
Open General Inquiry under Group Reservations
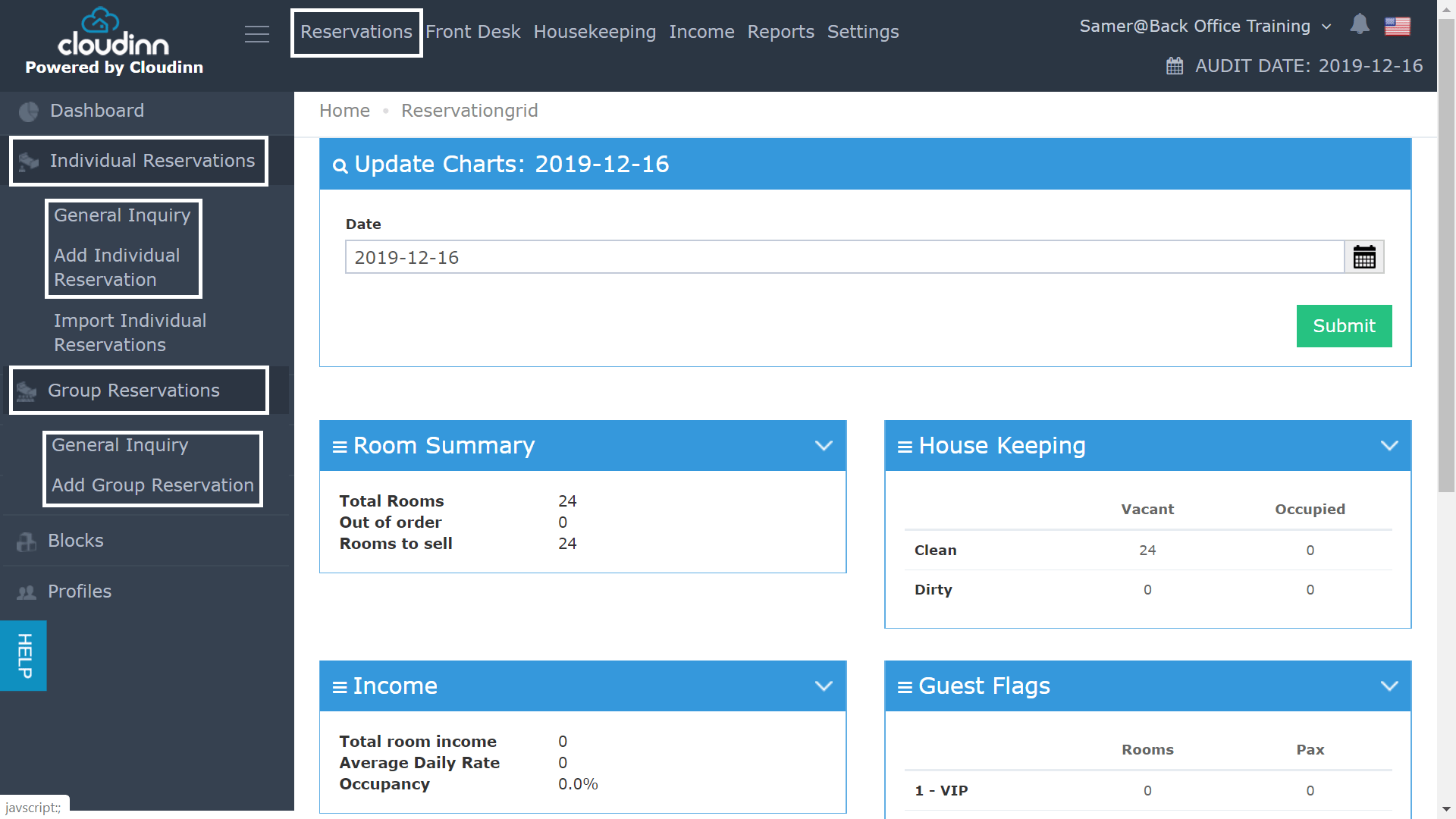120,445
